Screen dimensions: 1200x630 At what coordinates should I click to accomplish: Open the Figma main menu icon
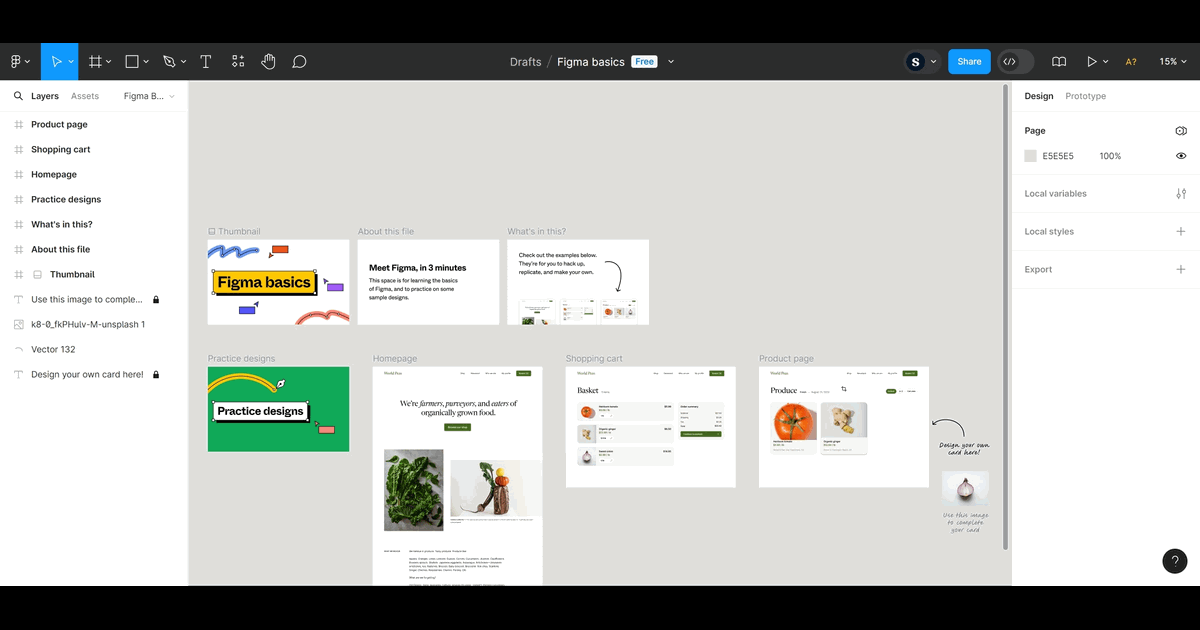16,62
